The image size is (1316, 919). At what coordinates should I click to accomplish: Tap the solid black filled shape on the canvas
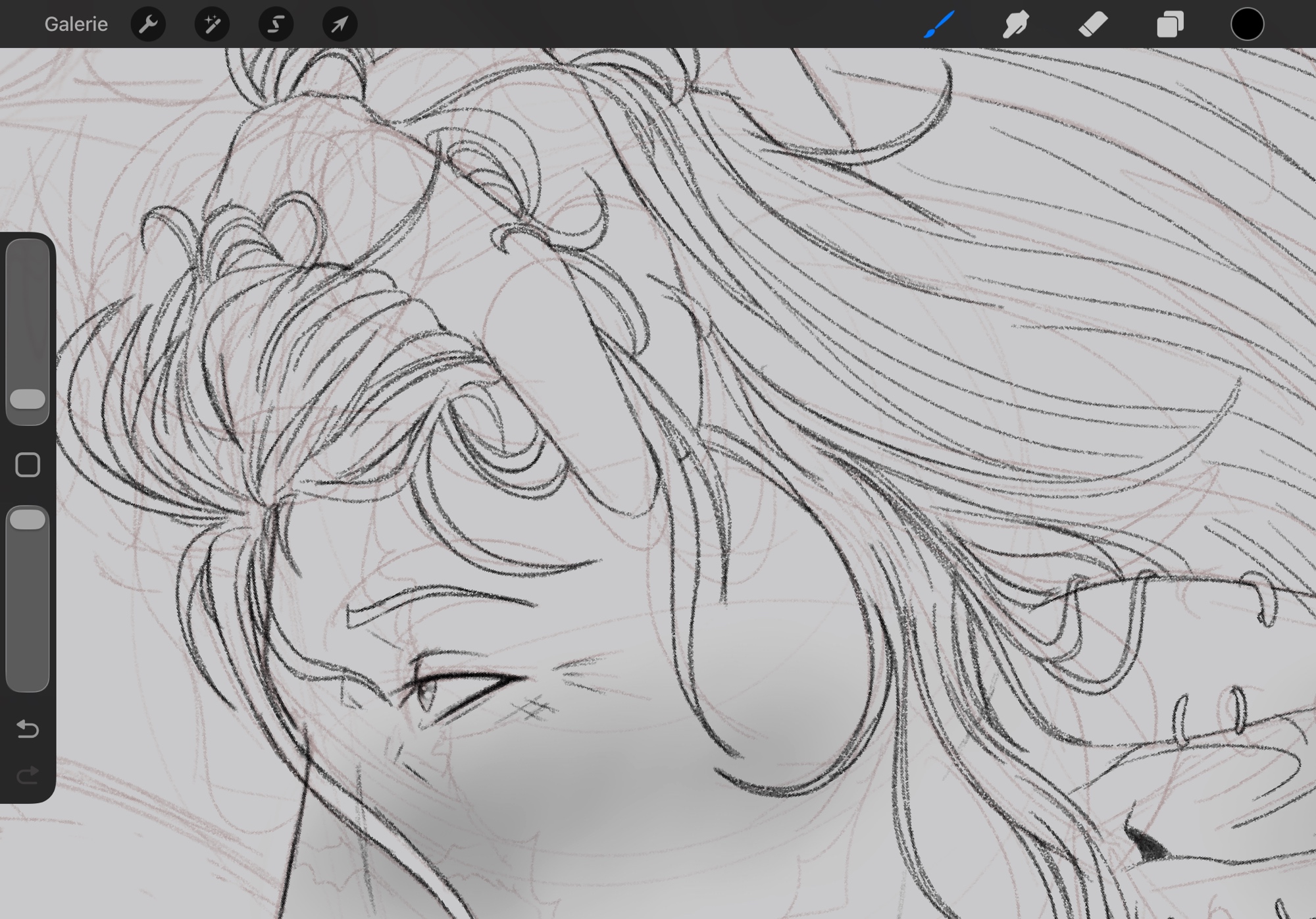point(1148,846)
